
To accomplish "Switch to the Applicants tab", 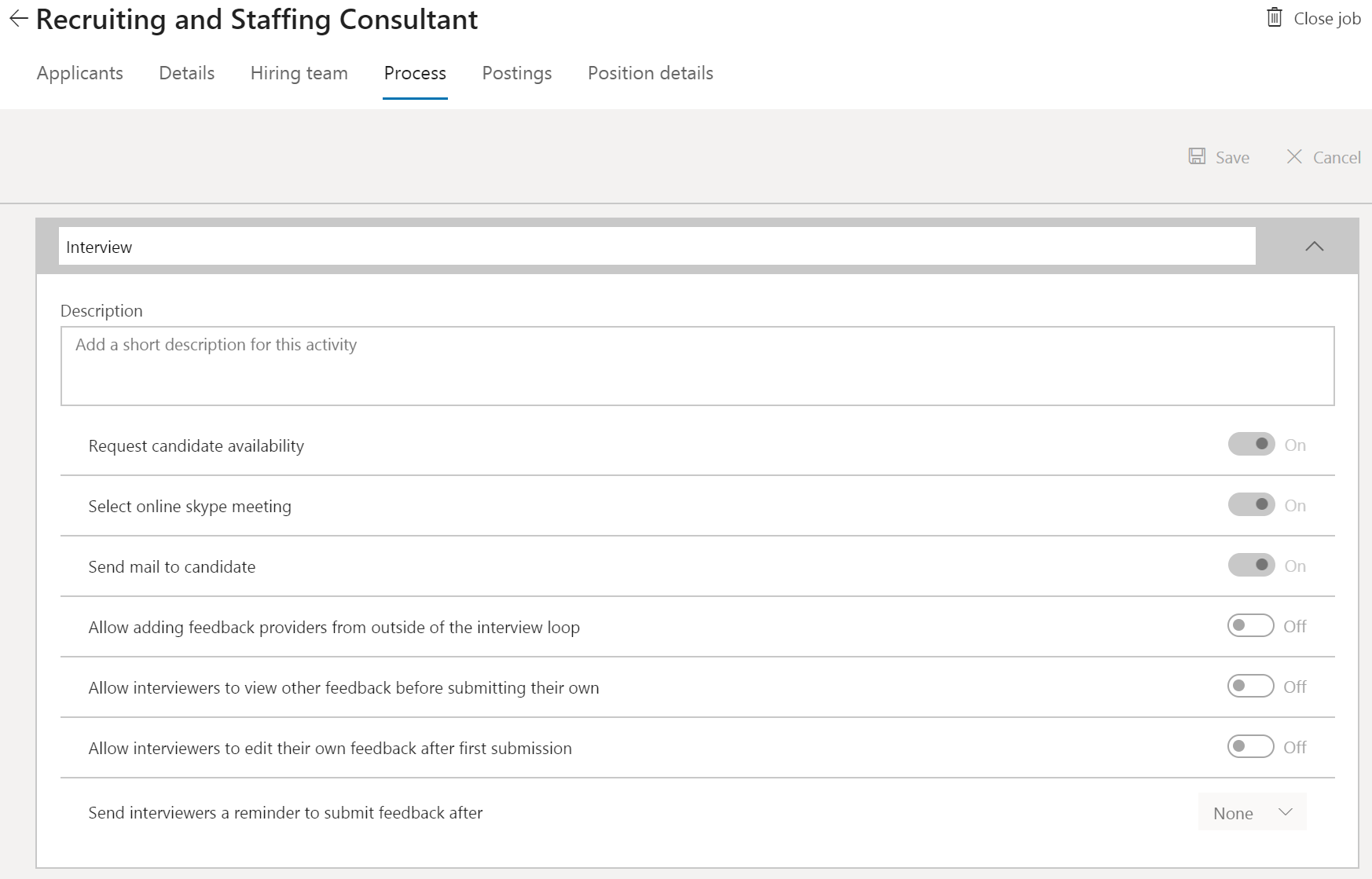I will (79, 73).
